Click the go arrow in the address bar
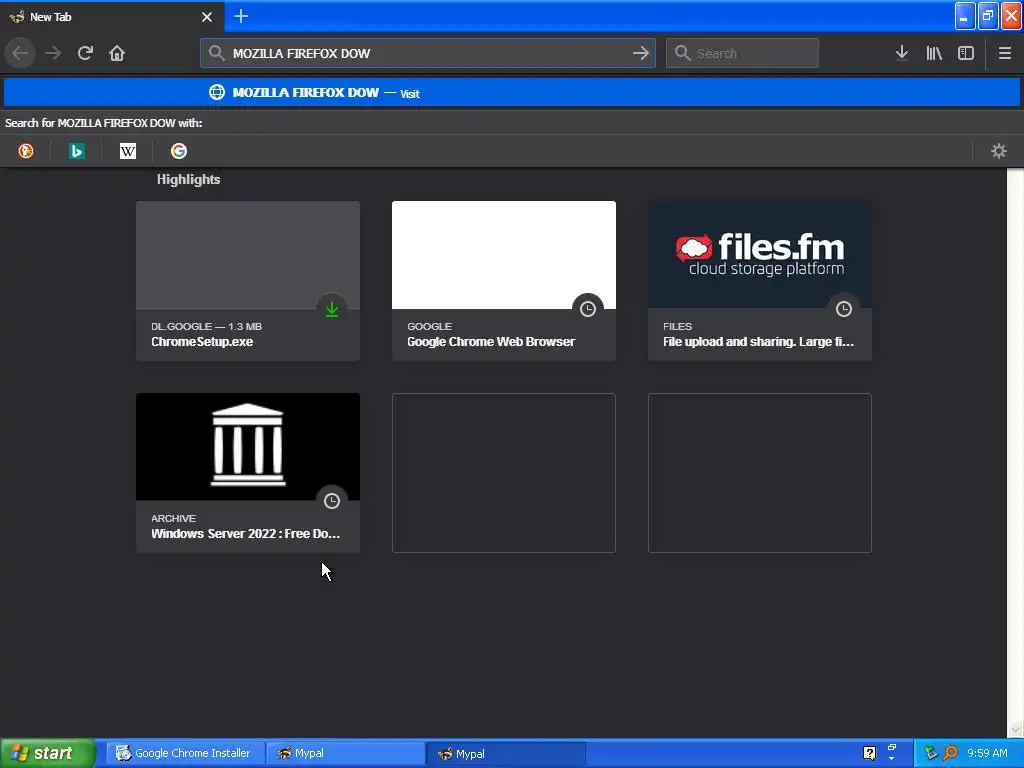 641,53
